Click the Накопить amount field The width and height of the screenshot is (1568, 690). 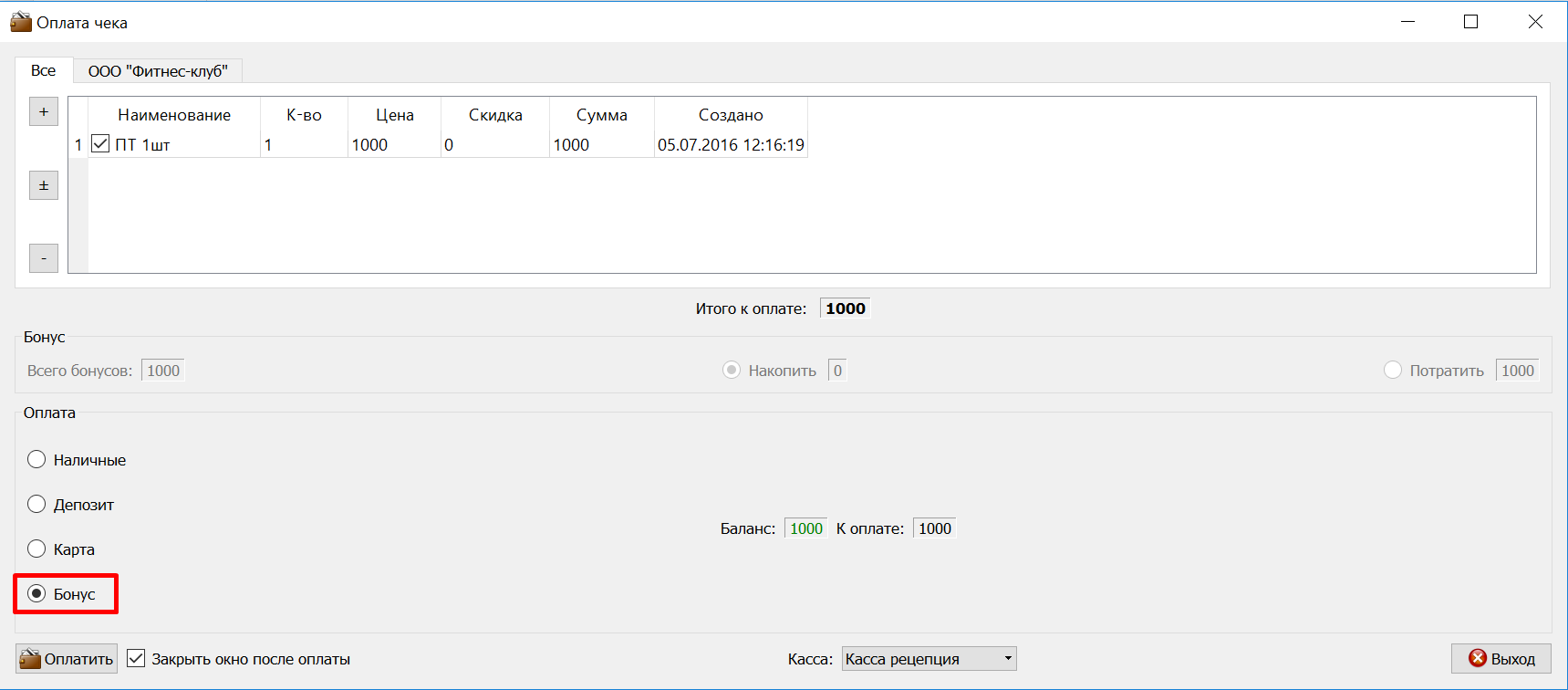click(837, 371)
